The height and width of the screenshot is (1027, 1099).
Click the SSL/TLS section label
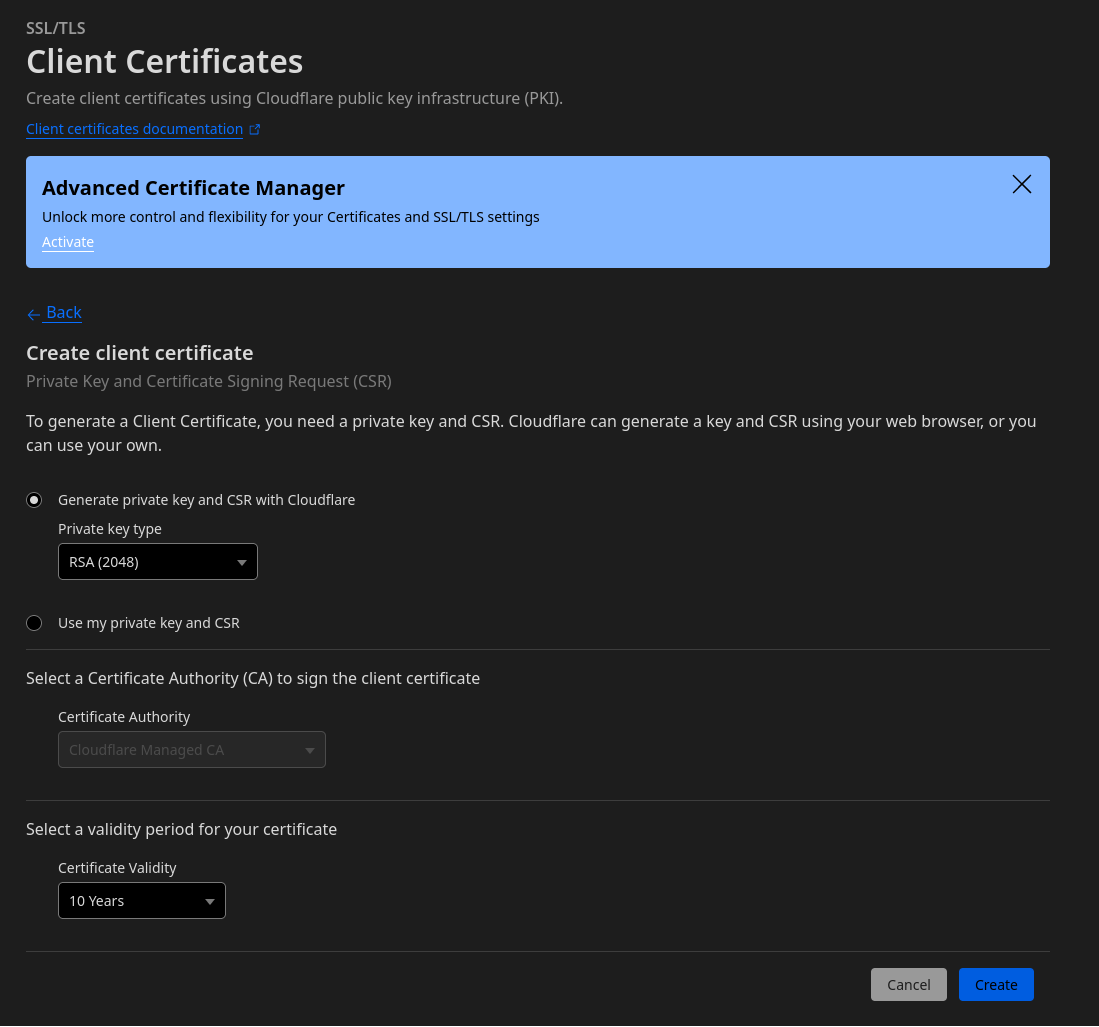56,28
